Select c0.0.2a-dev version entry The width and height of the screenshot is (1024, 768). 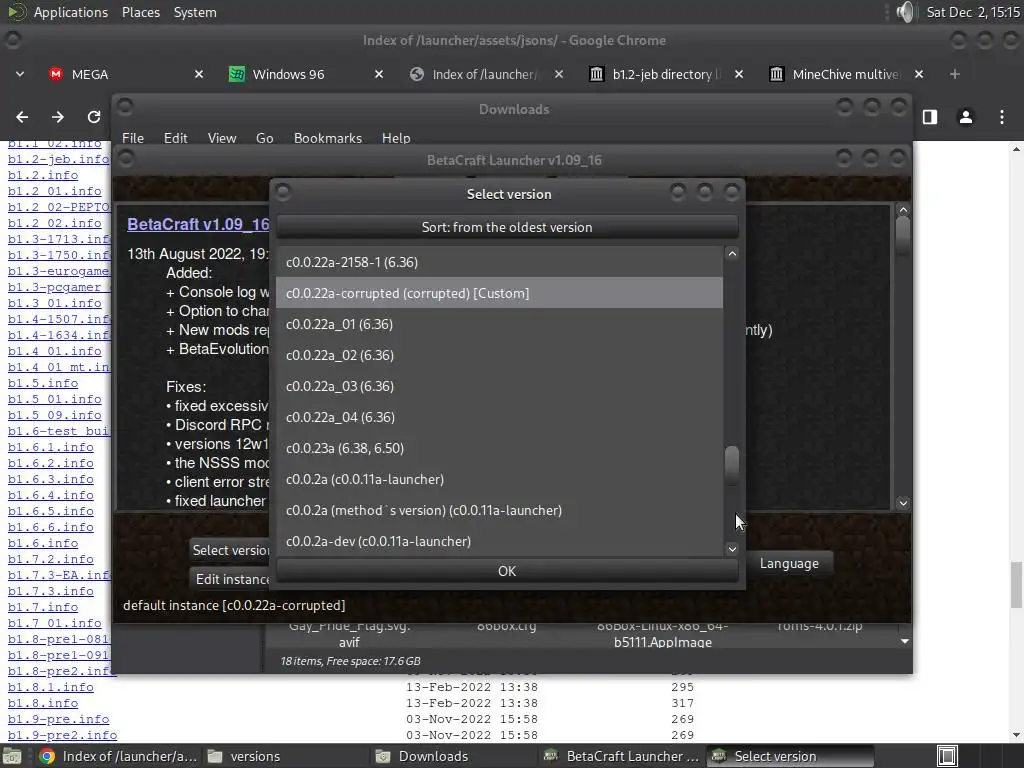pyautogui.click(x=500, y=541)
